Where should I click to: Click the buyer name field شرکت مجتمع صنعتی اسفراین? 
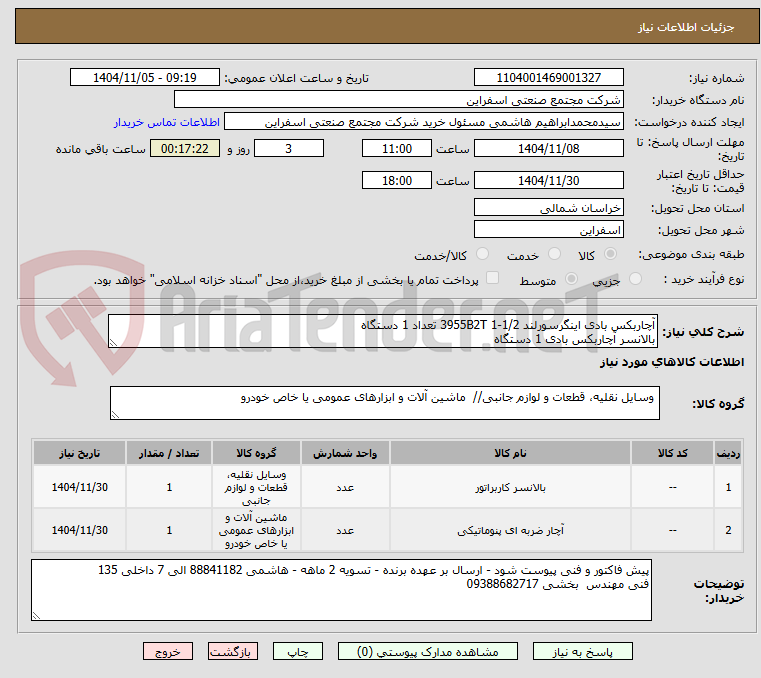[398, 100]
